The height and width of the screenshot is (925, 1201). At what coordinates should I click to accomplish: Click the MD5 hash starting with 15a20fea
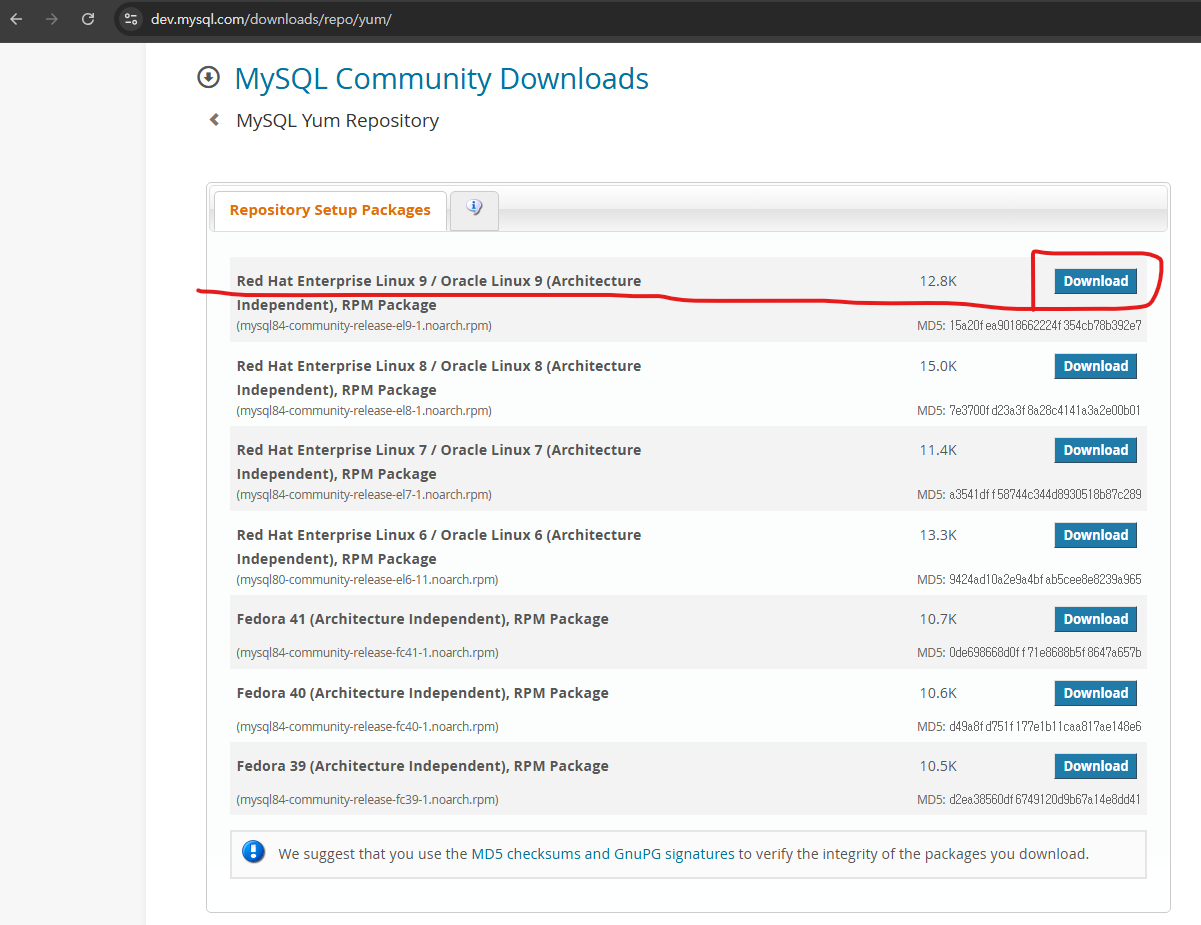(x=1045, y=326)
